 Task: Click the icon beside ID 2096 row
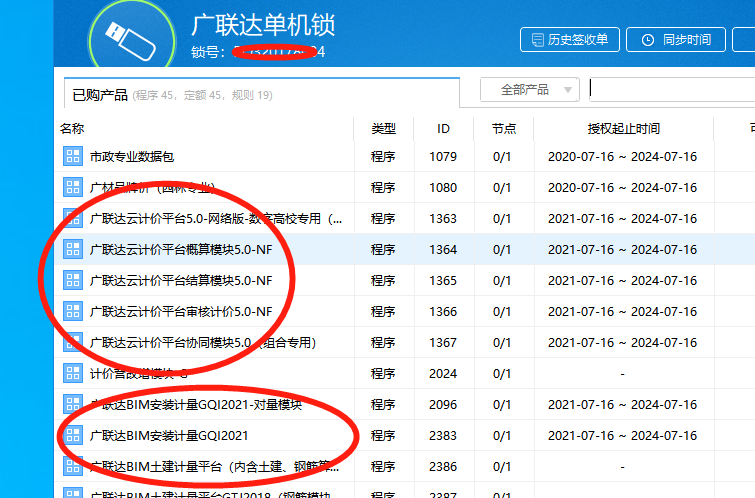click(73, 404)
